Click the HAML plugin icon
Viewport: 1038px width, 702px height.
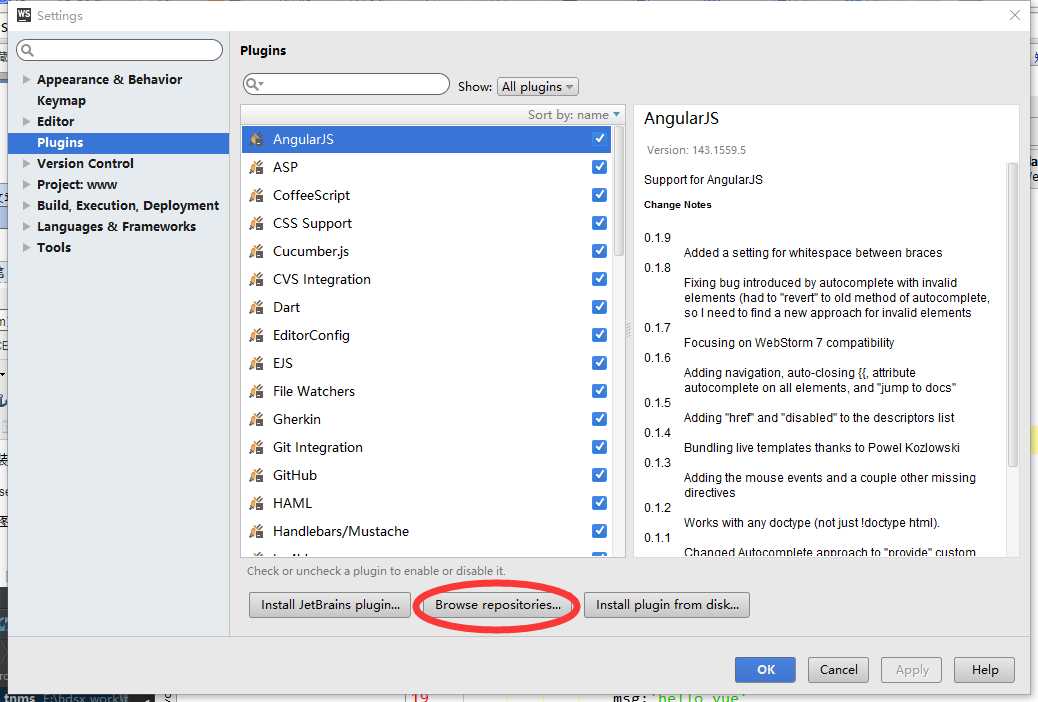256,503
